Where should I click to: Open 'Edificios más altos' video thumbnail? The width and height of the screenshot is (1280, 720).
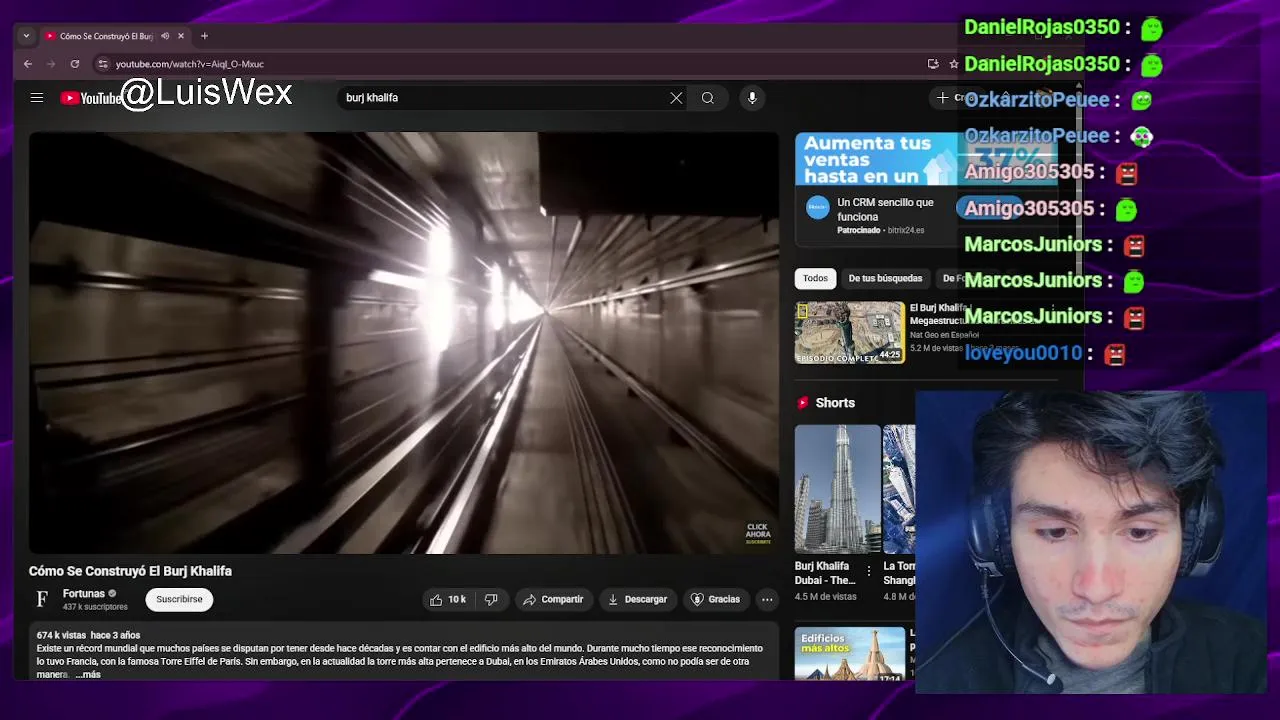[849, 655]
